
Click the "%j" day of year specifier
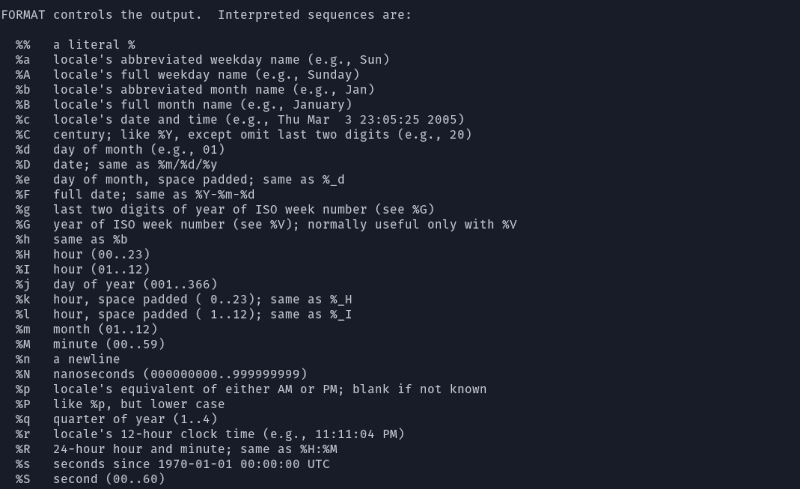(23, 285)
